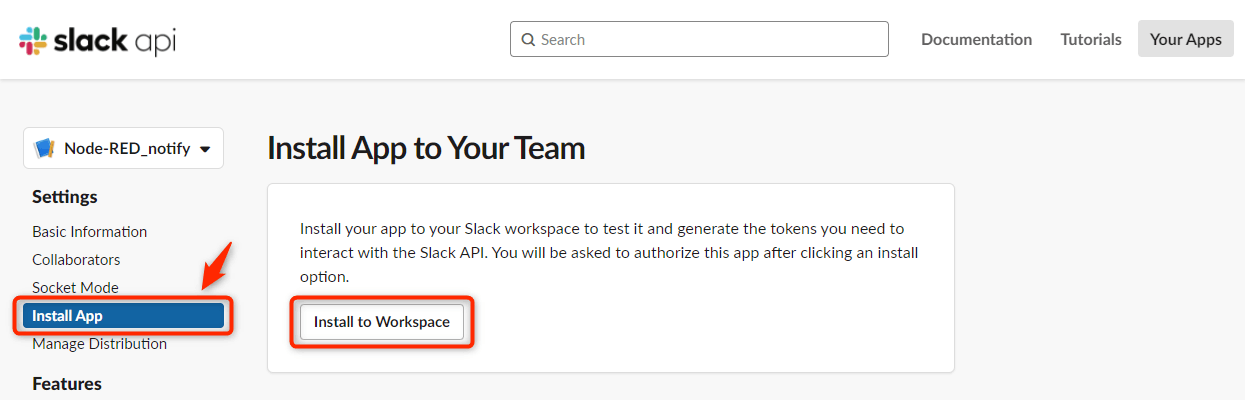This screenshot has width=1245, height=400.
Task: Click the Slack API logo
Action: pyautogui.click(x=98, y=40)
